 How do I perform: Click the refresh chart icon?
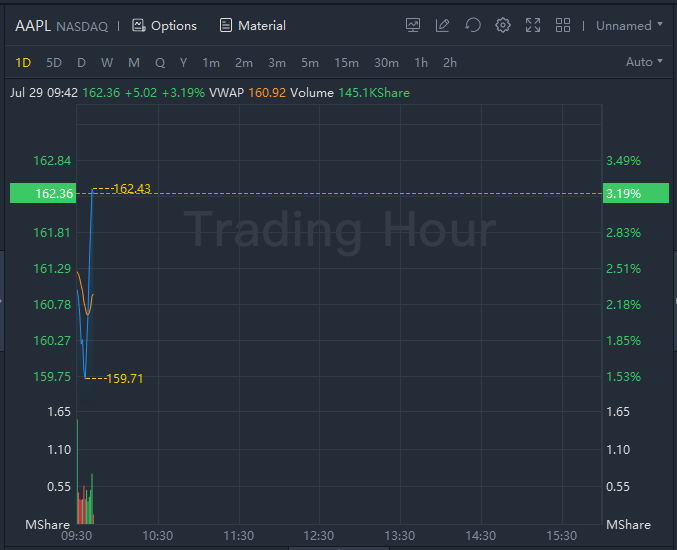(473, 25)
